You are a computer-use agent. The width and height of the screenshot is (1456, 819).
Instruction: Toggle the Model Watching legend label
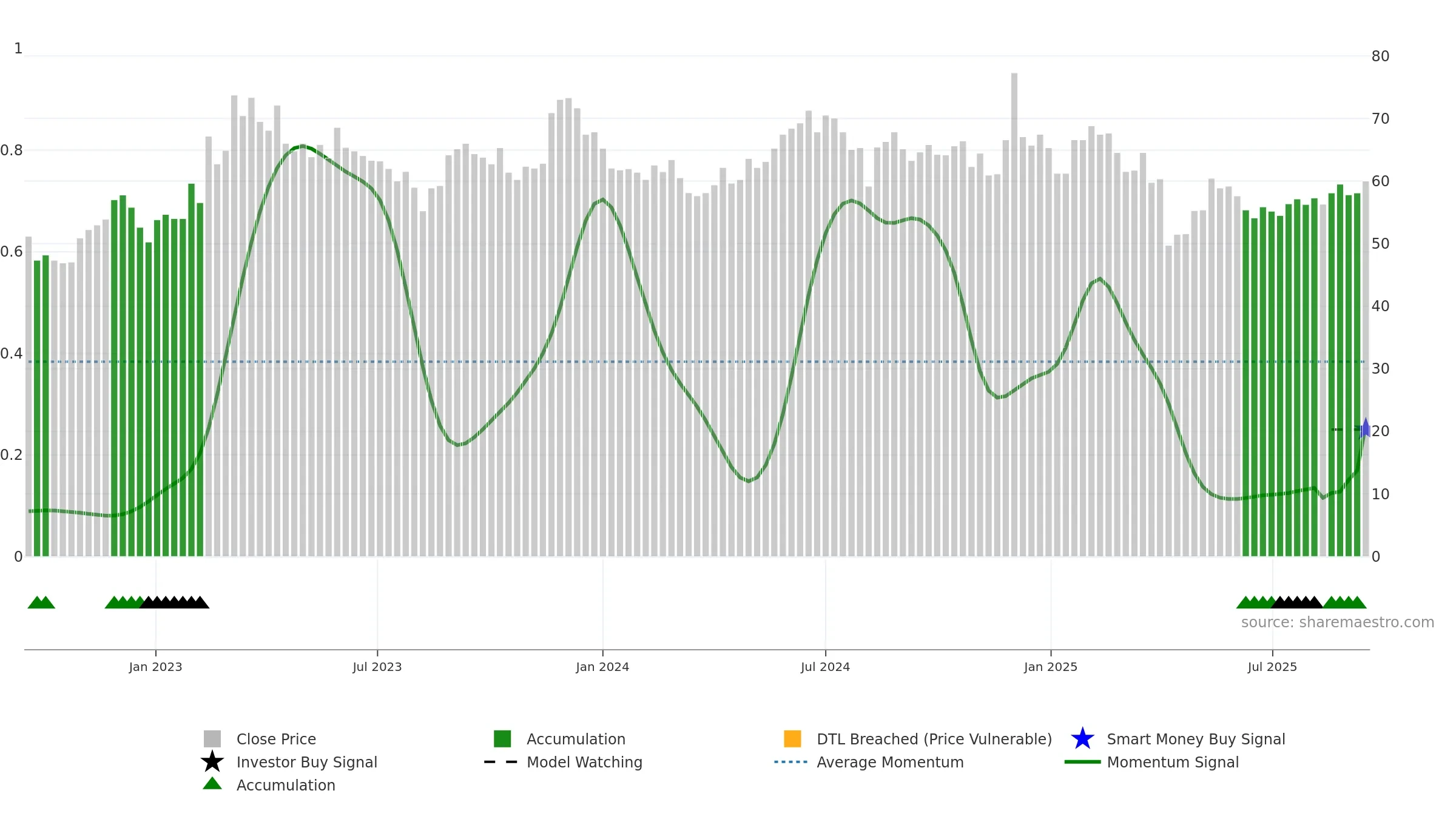(x=584, y=762)
